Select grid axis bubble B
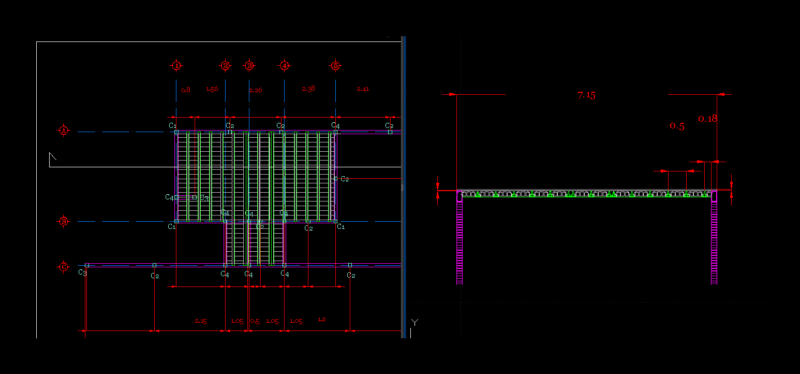 [x=63, y=221]
